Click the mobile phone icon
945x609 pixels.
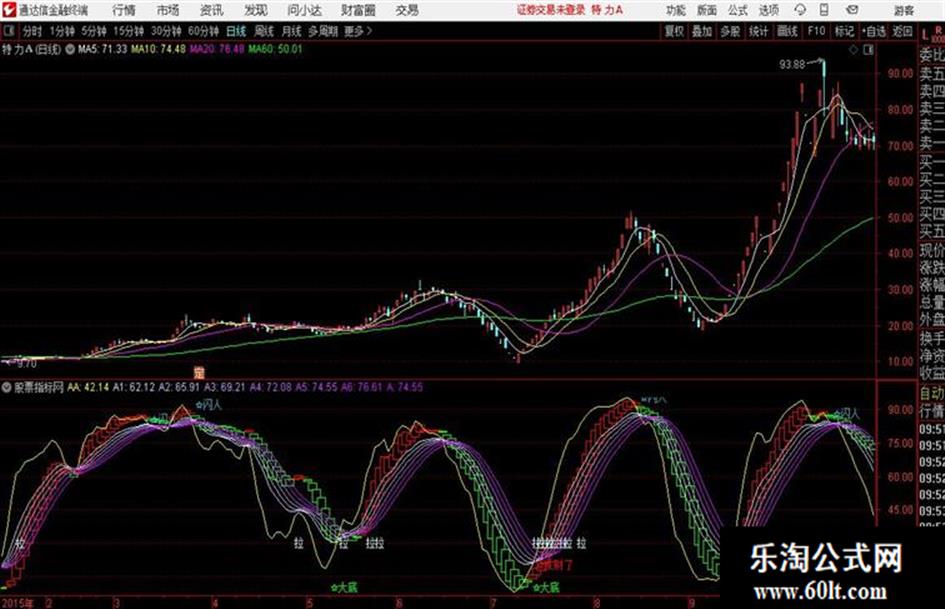[824, 10]
